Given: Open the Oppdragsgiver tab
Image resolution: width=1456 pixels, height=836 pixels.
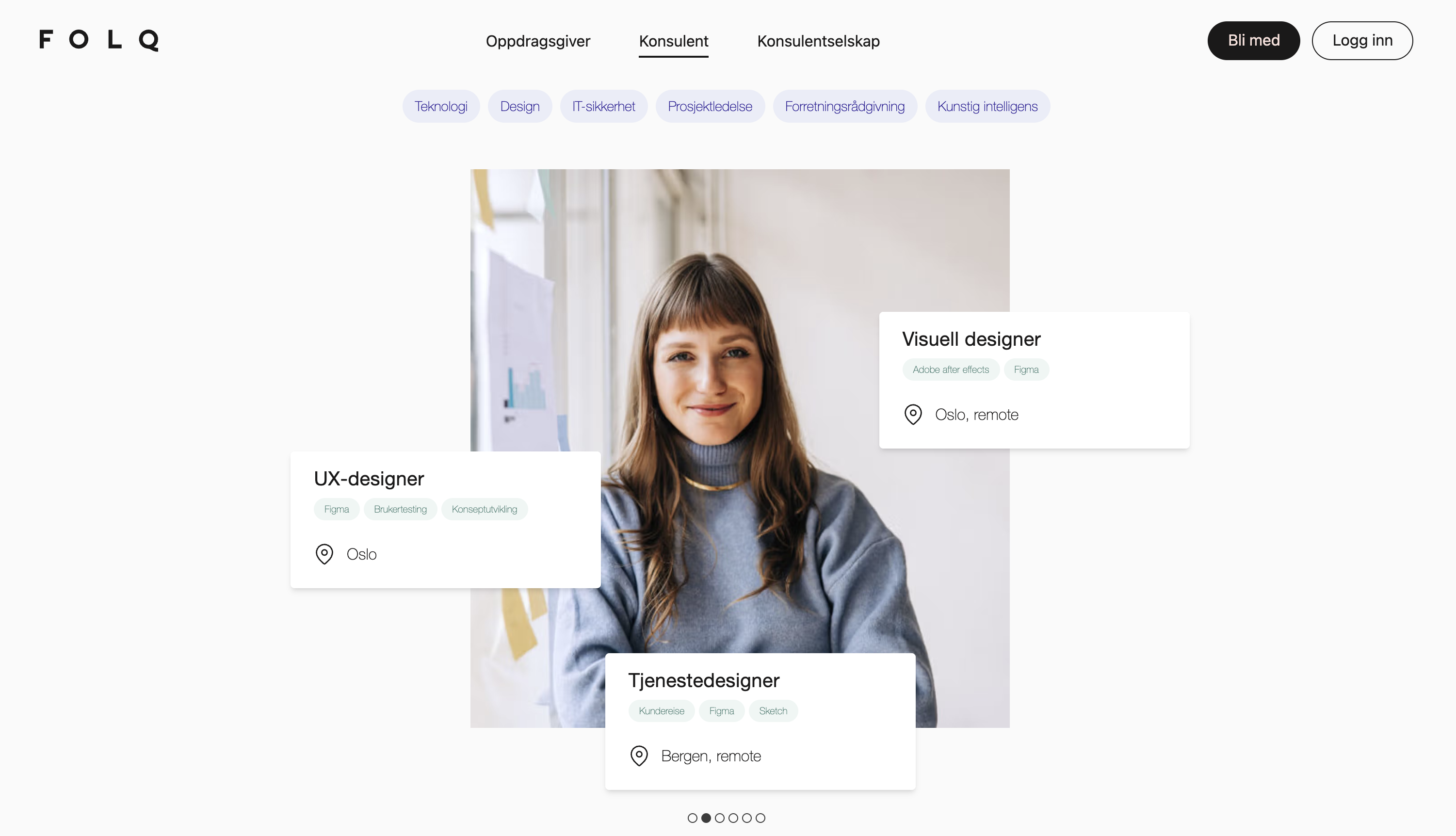Looking at the screenshot, I should click(537, 41).
